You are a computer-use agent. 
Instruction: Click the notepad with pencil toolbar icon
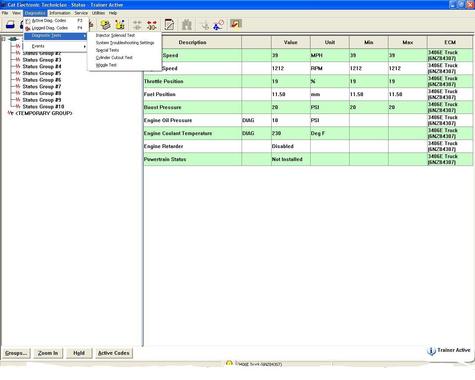(169, 25)
